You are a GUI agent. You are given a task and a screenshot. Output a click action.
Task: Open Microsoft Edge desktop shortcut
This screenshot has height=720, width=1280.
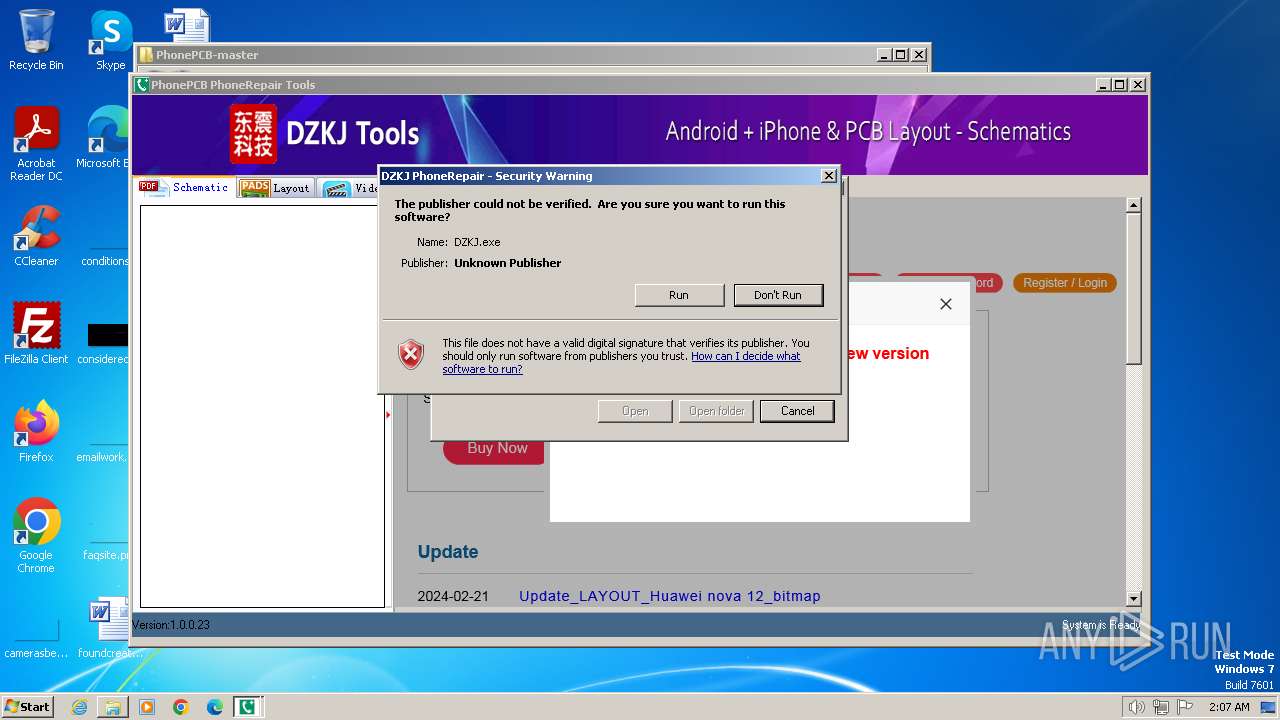coord(103,138)
